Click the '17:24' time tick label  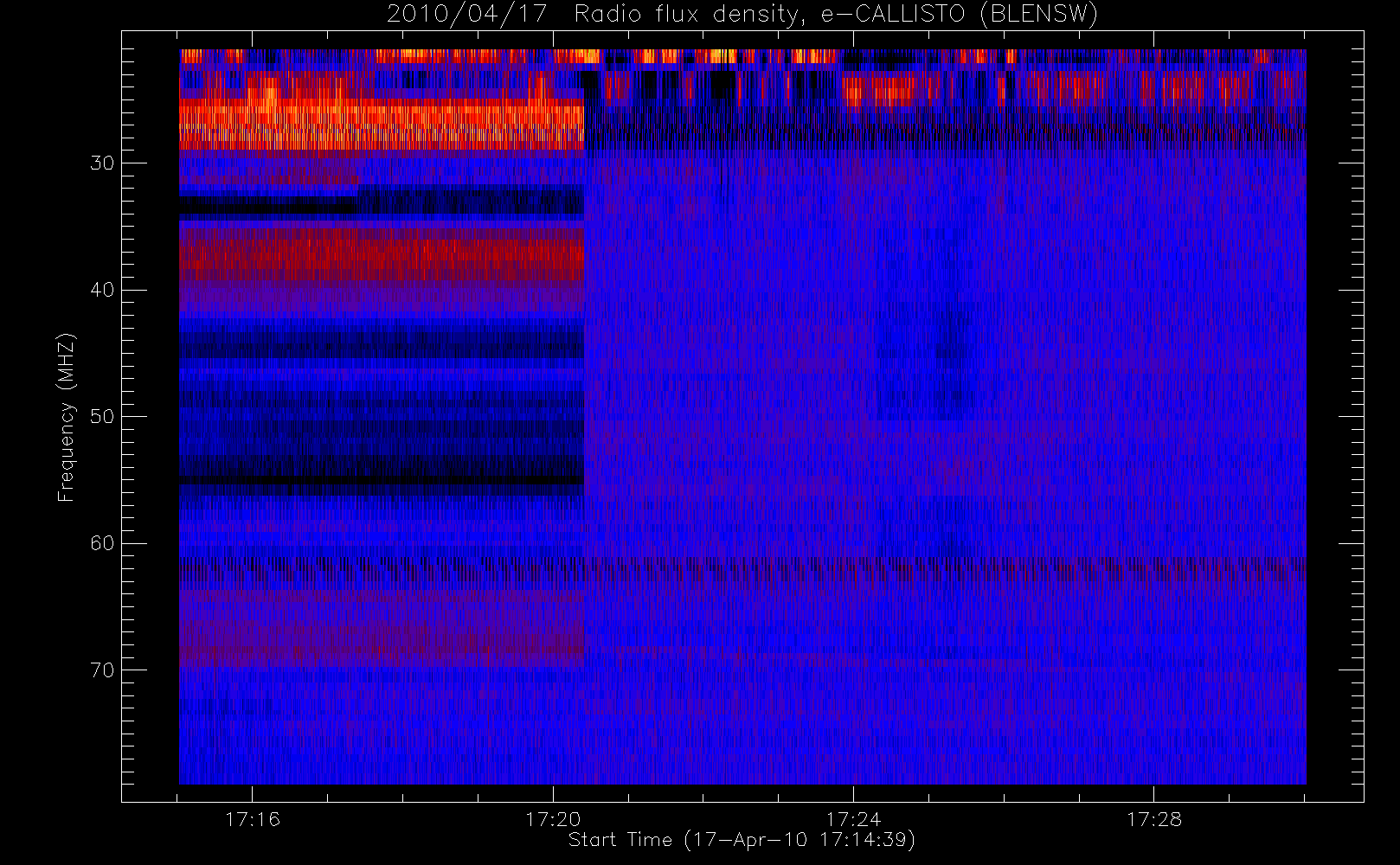(853, 819)
